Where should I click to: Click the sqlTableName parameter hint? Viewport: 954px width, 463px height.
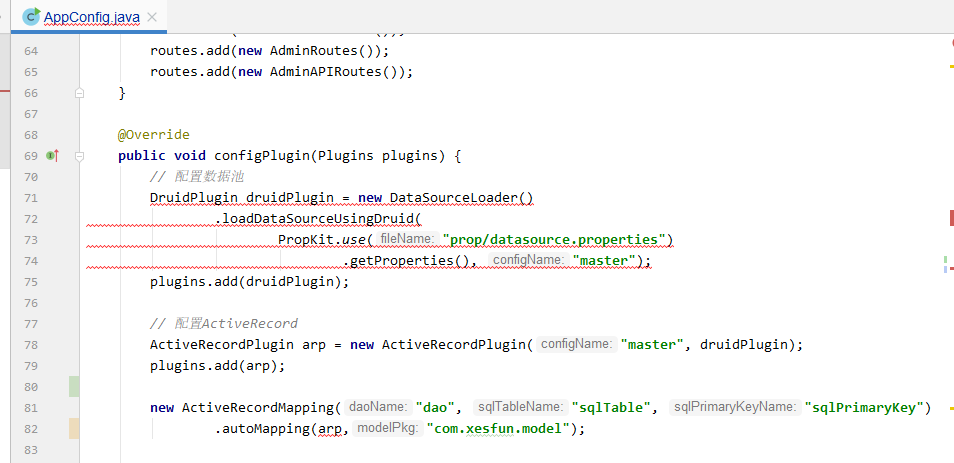tap(520, 407)
